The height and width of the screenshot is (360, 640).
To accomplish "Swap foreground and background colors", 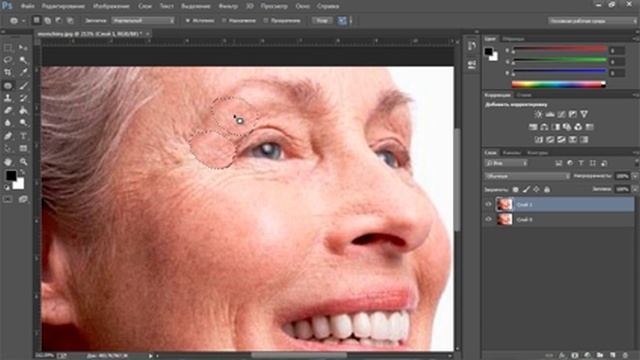I will pos(22,172).
